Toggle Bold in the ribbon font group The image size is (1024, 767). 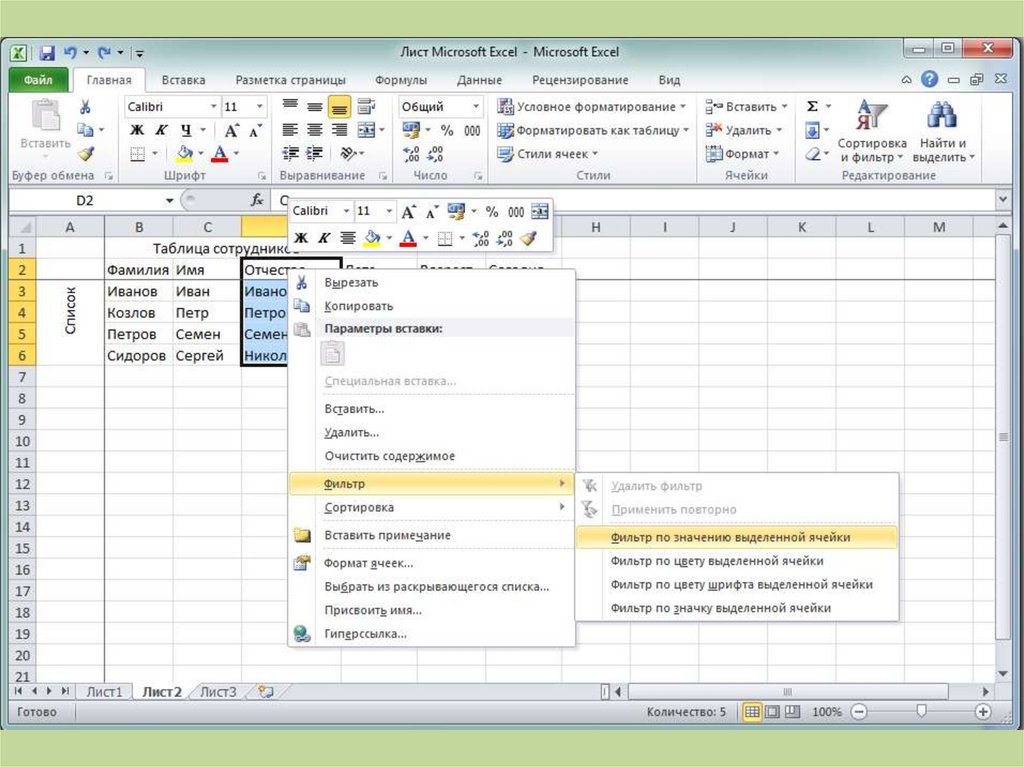tap(137, 130)
